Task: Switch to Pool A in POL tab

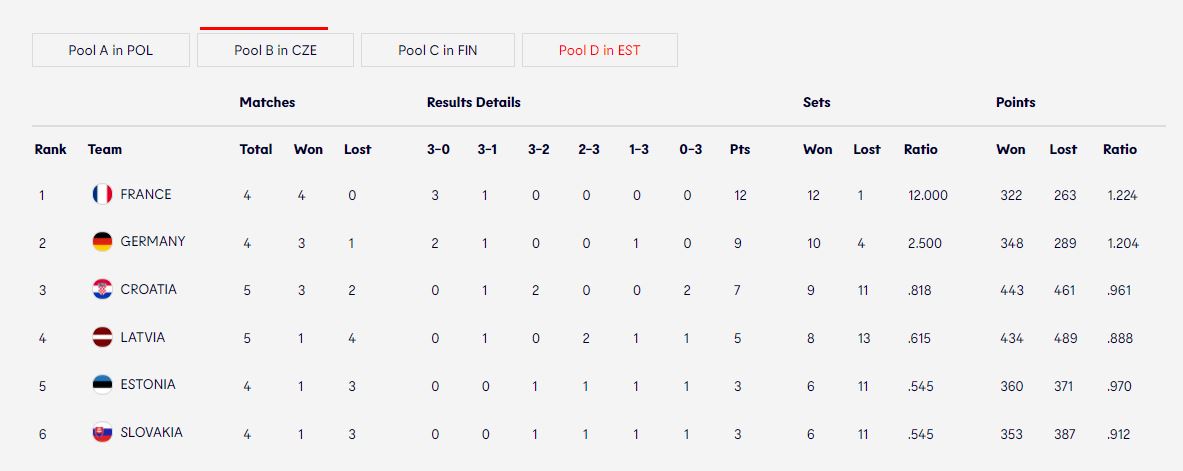Action: 111,51
